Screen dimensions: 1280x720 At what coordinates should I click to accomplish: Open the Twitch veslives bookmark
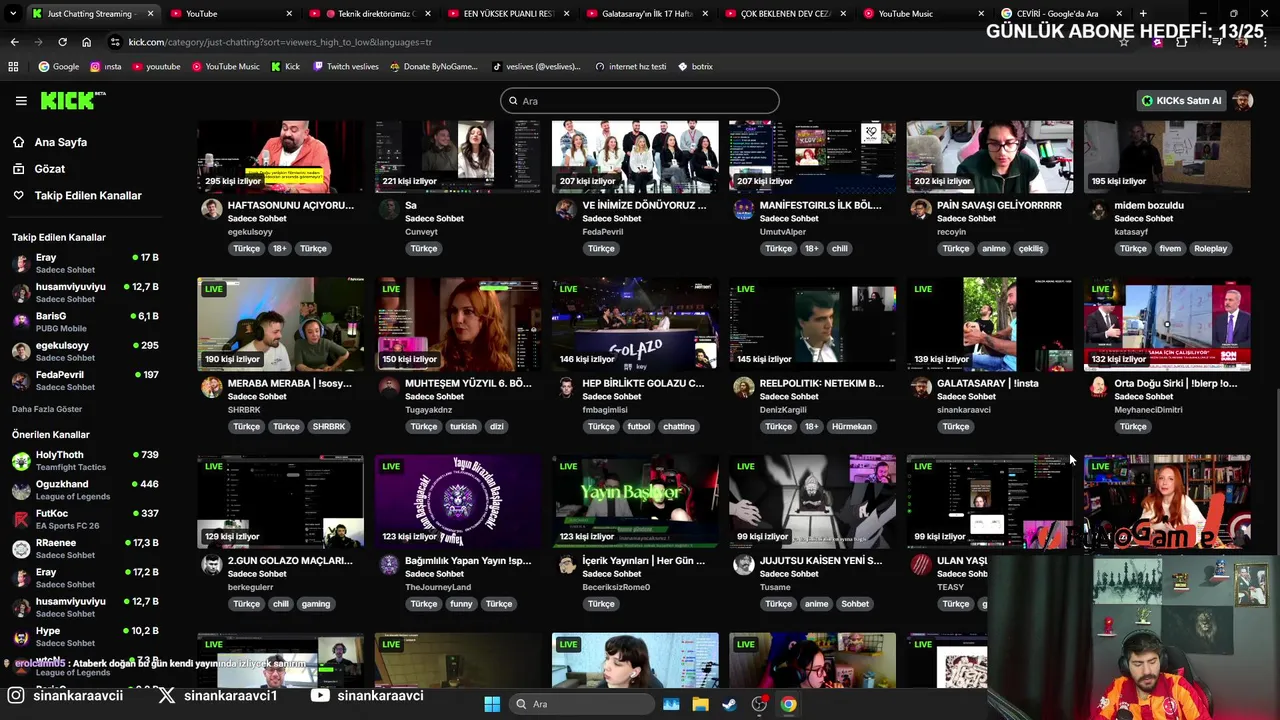[345, 66]
